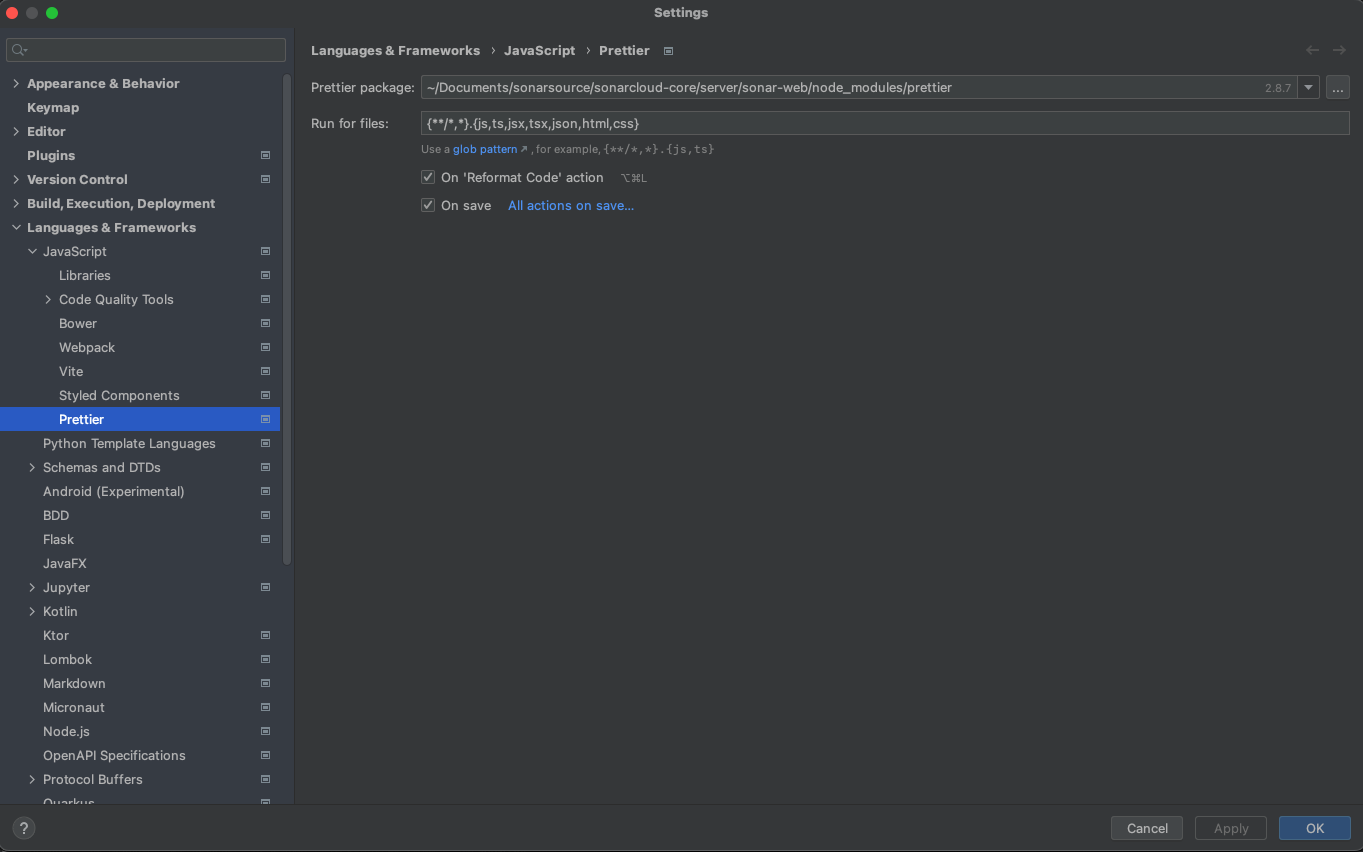Click project-level icon on Node.js row
The height and width of the screenshot is (852, 1363).
pos(265,731)
